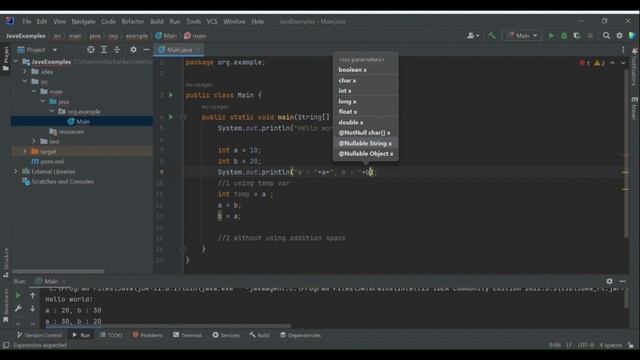
Task: Collapse the main folder
Action: [x=34, y=91]
